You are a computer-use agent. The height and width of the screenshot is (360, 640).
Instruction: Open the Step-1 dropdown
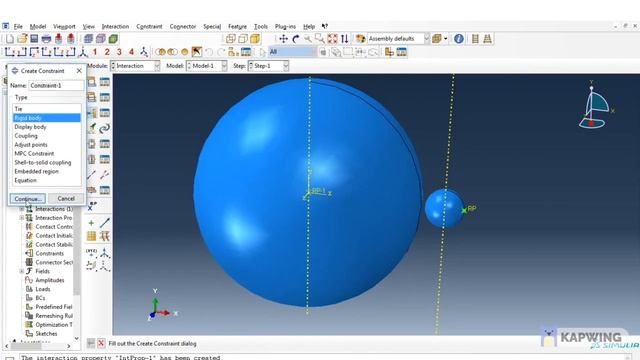coord(268,66)
